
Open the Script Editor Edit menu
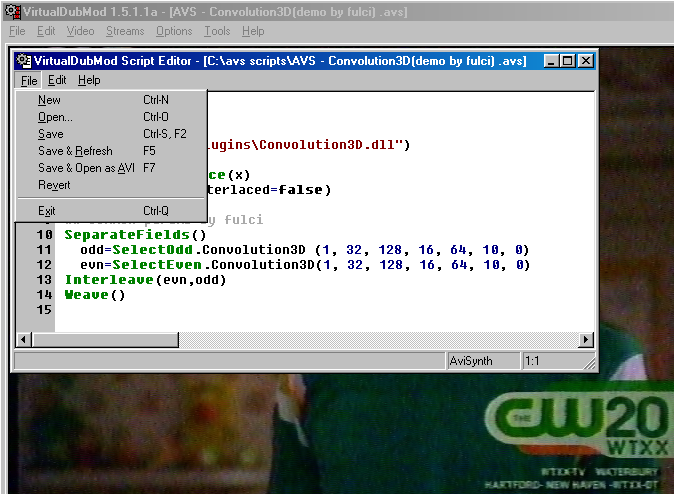tap(57, 80)
